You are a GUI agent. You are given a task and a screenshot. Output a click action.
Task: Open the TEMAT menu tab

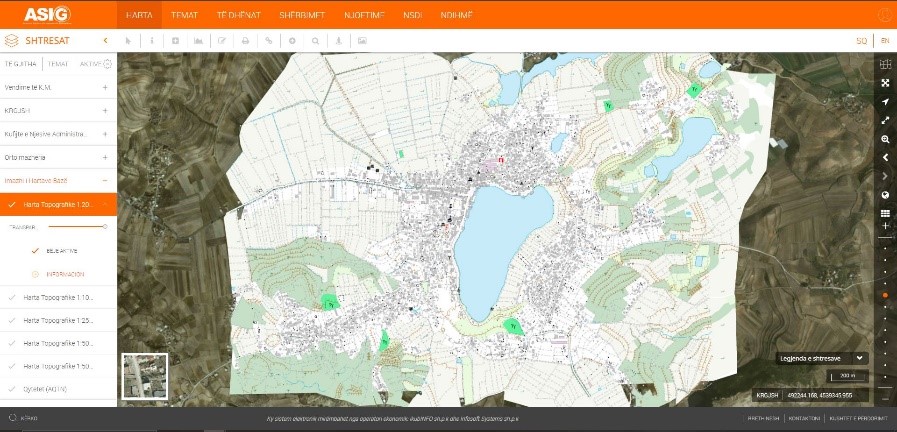coord(184,15)
